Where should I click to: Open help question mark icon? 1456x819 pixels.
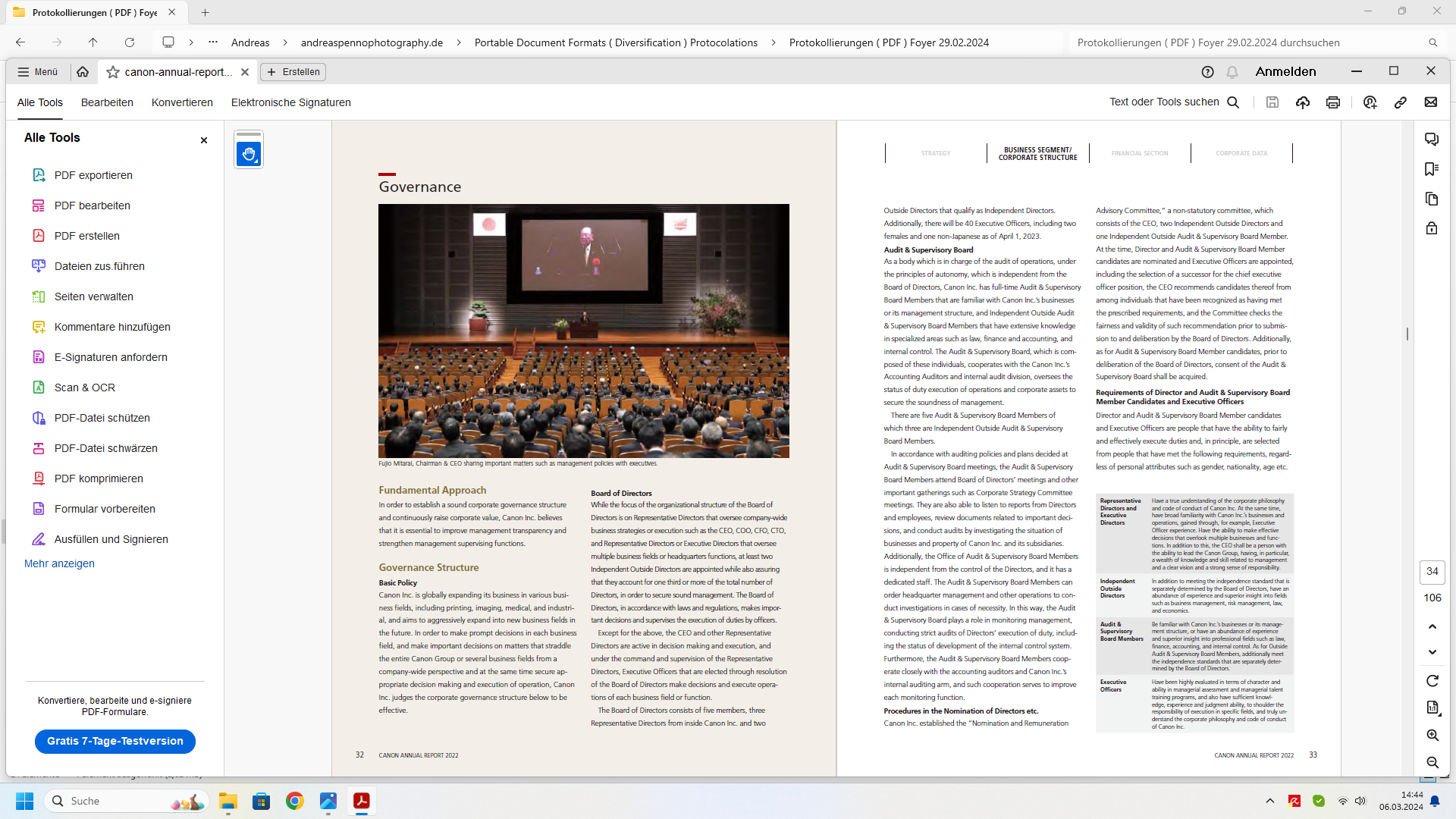pyautogui.click(x=1208, y=72)
